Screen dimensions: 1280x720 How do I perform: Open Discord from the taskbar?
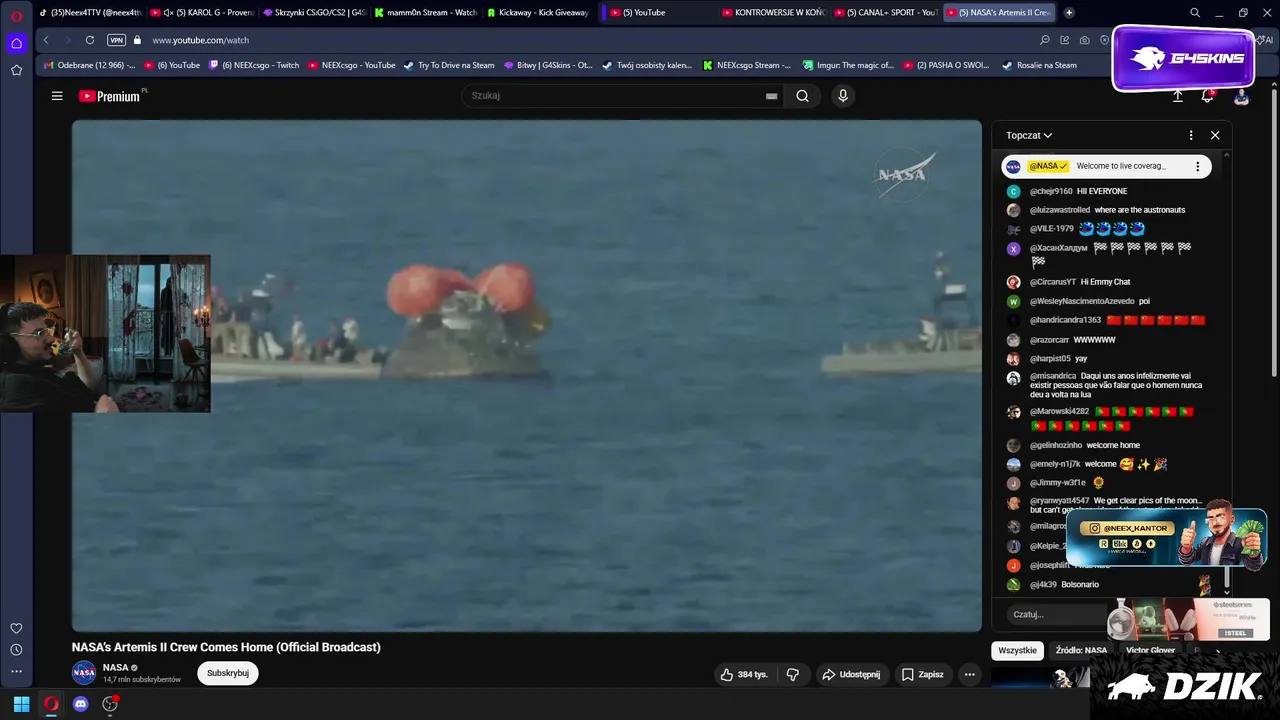[x=81, y=704]
